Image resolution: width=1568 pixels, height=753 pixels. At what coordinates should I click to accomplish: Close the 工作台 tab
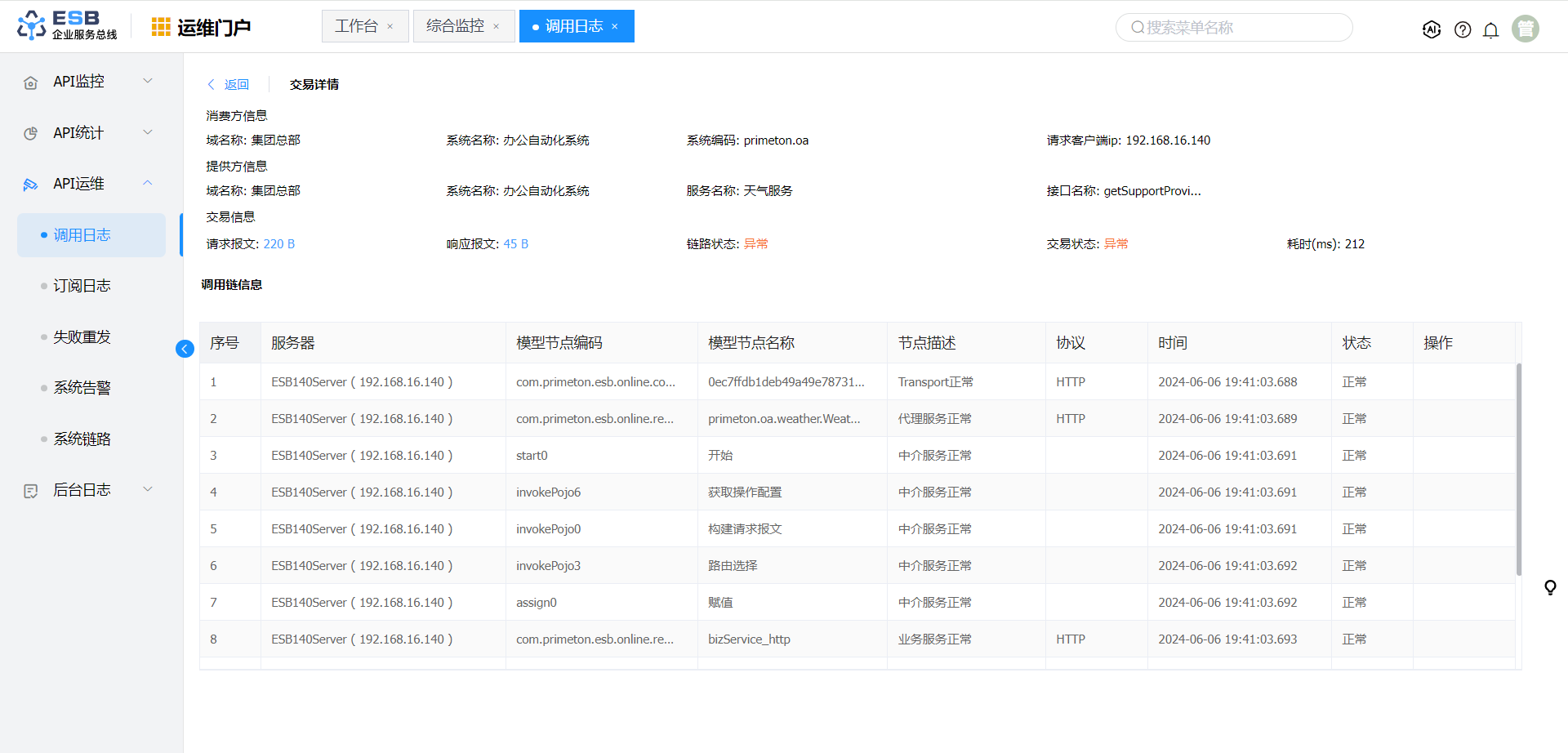390,27
